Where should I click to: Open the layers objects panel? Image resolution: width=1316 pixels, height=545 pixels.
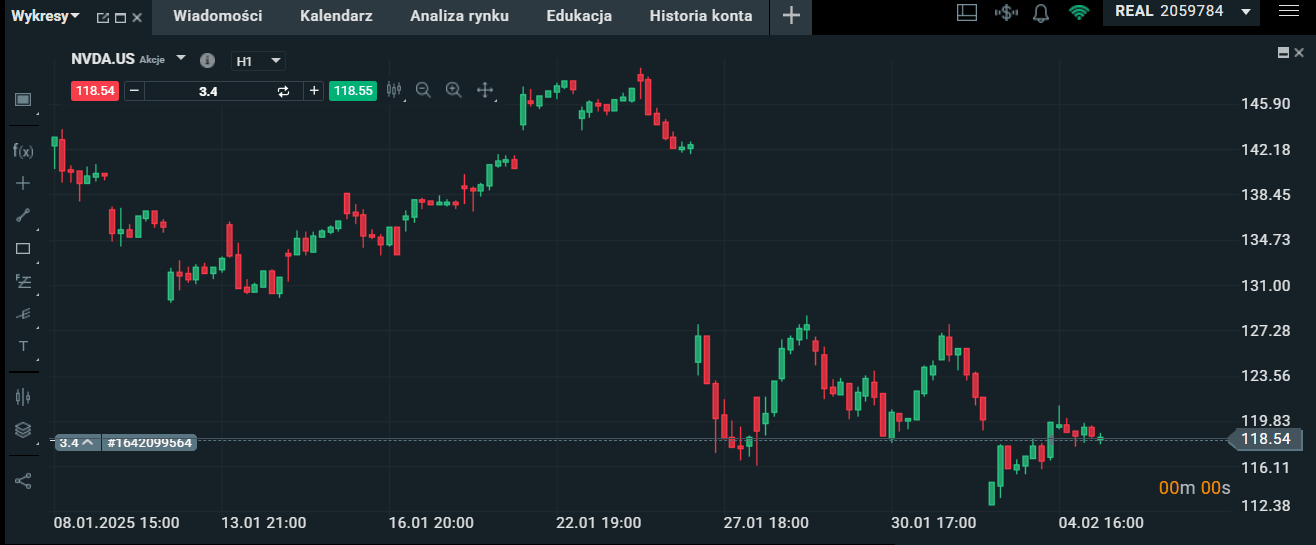[x=23, y=430]
